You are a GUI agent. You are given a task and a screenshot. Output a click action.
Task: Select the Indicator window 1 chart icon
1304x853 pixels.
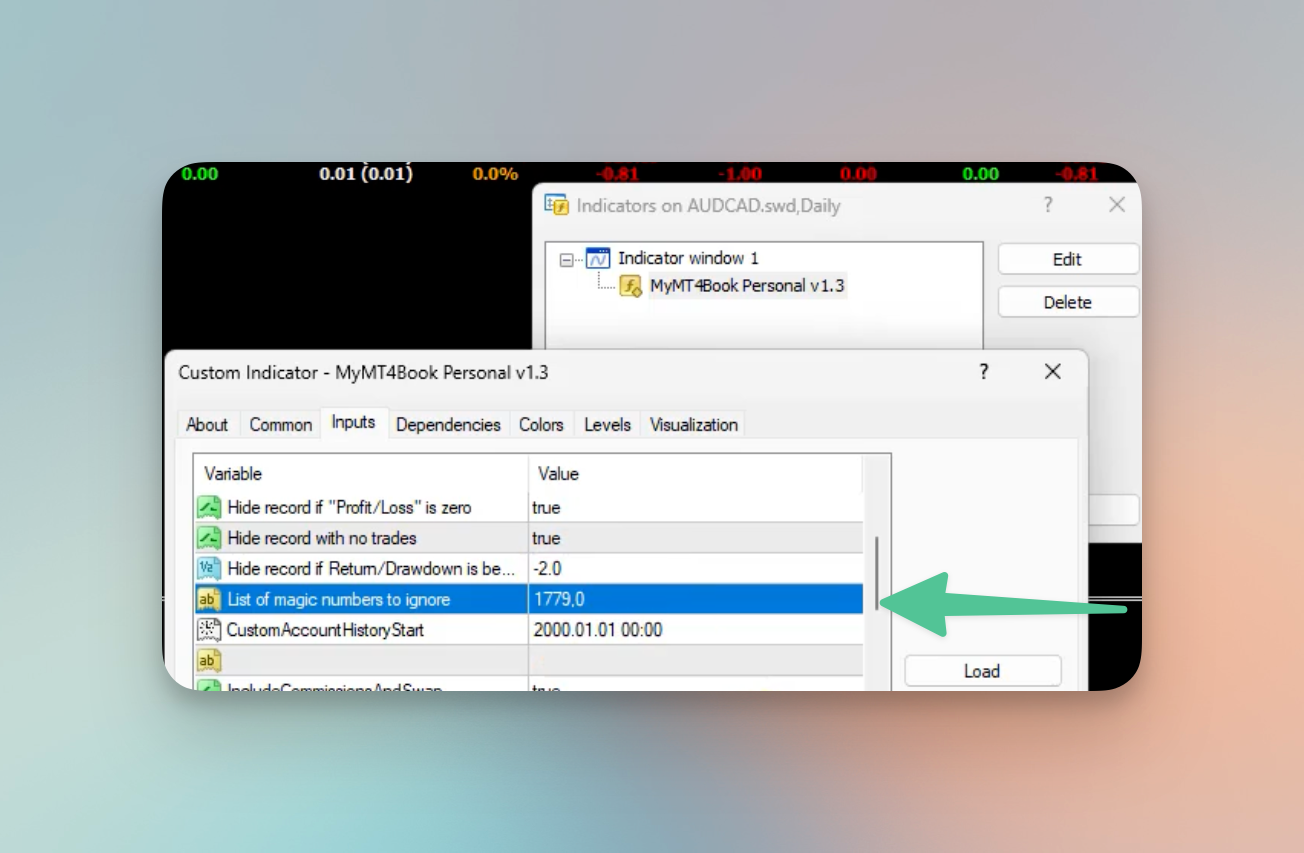tap(598, 258)
